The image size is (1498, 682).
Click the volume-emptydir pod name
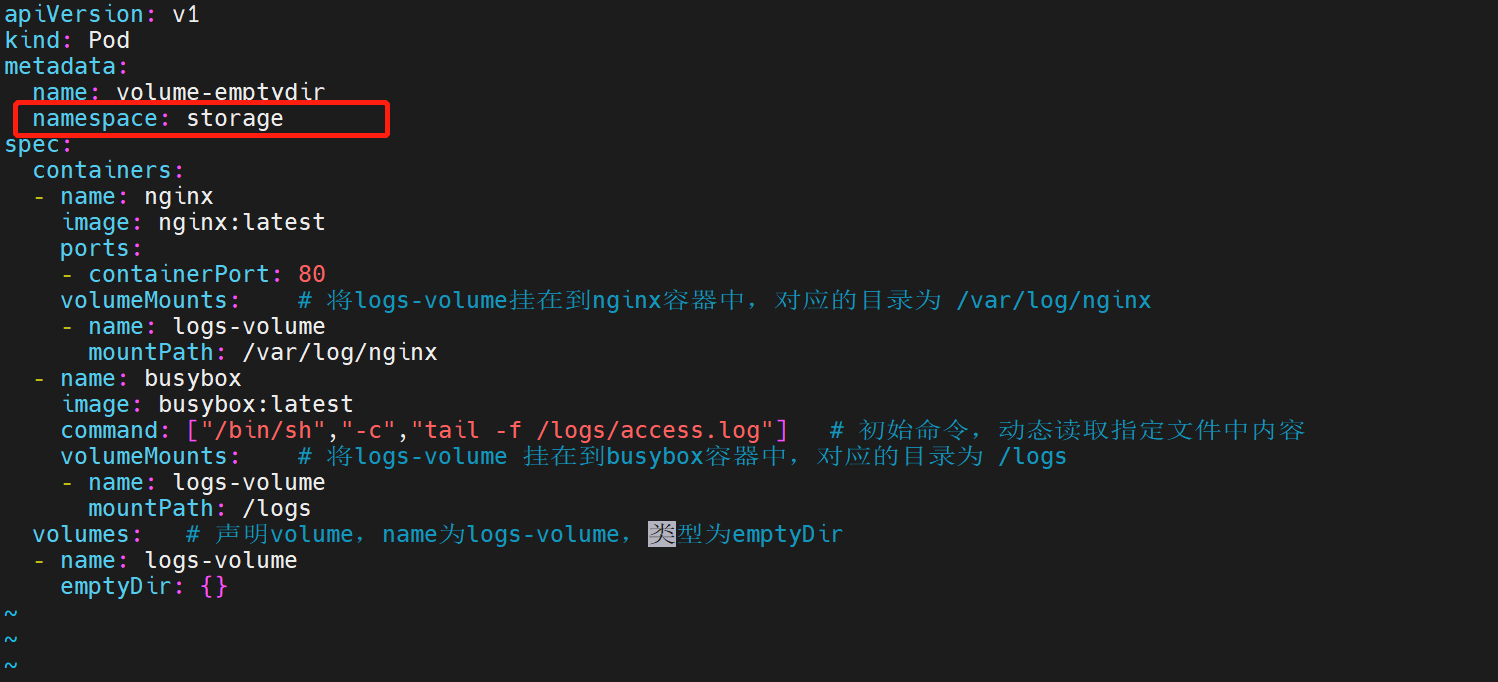(x=220, y=92)
